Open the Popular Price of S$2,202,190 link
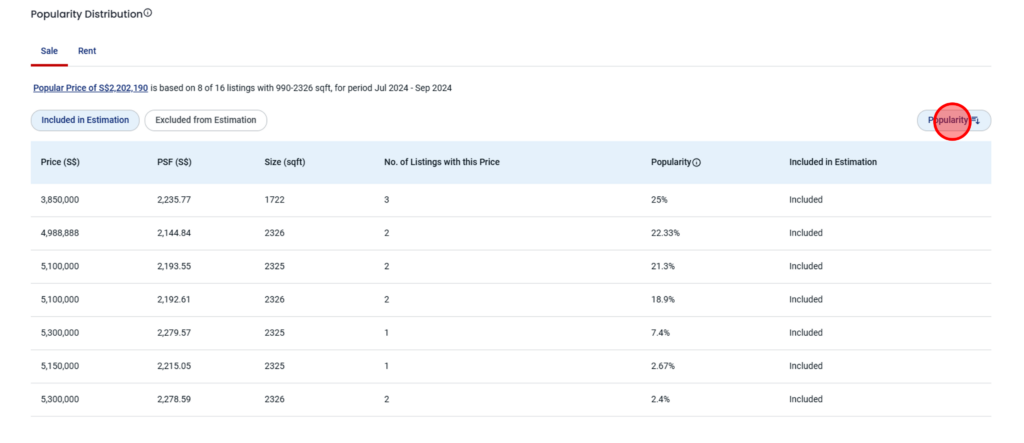The width and height of the screenshot is (1024, 443). pyautogui.click(x=90, y=89)
